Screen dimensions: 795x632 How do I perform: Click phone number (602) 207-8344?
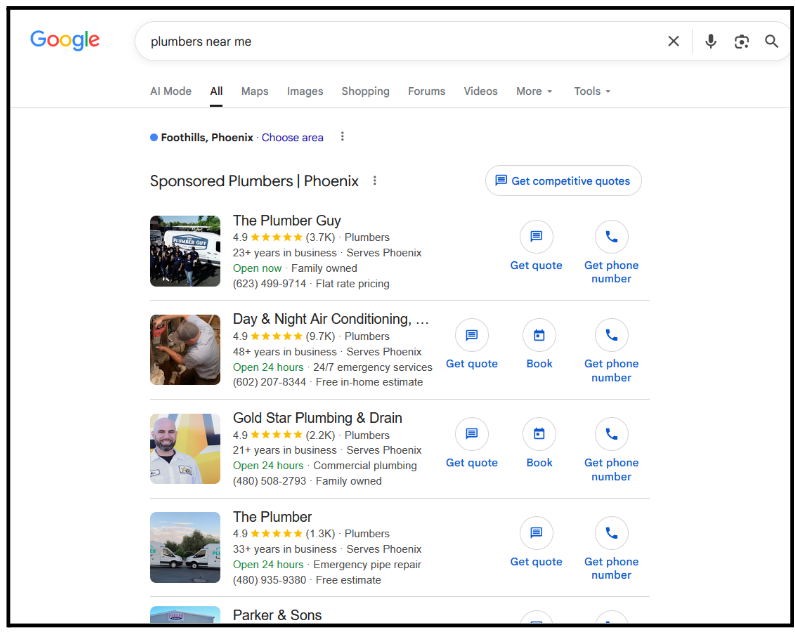click(269, 382)
